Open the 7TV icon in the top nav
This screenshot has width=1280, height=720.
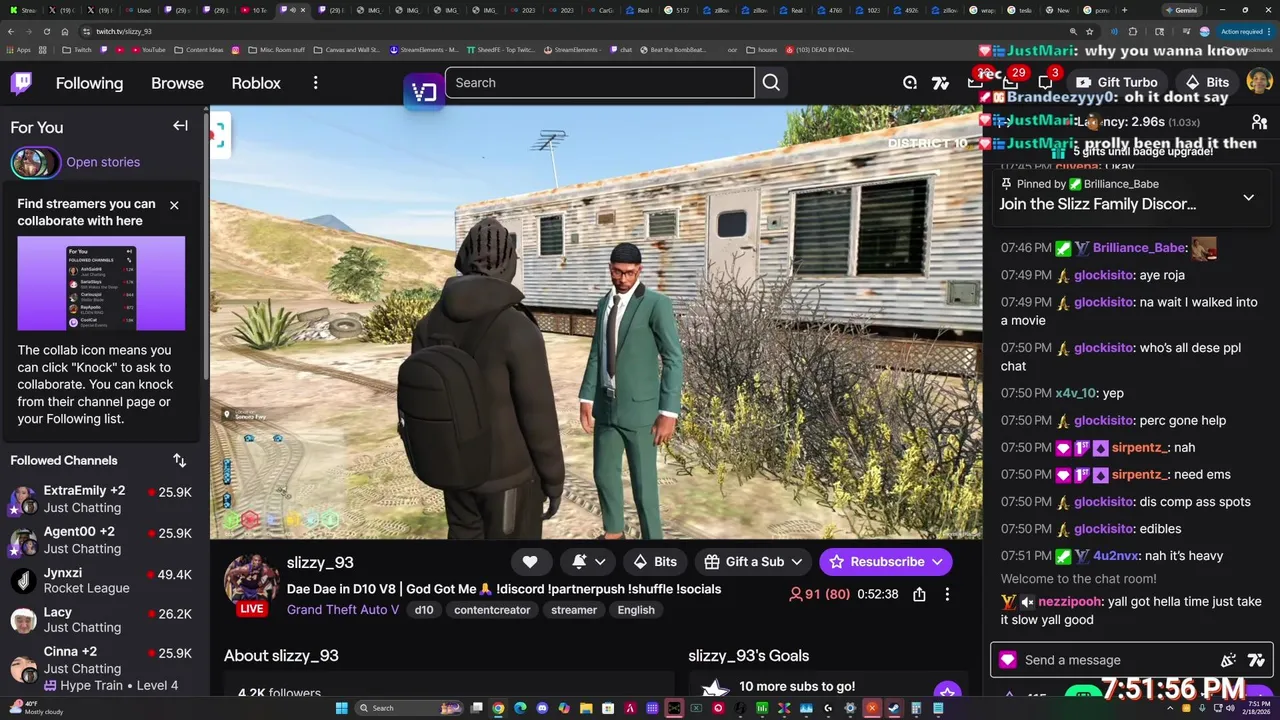940,83
